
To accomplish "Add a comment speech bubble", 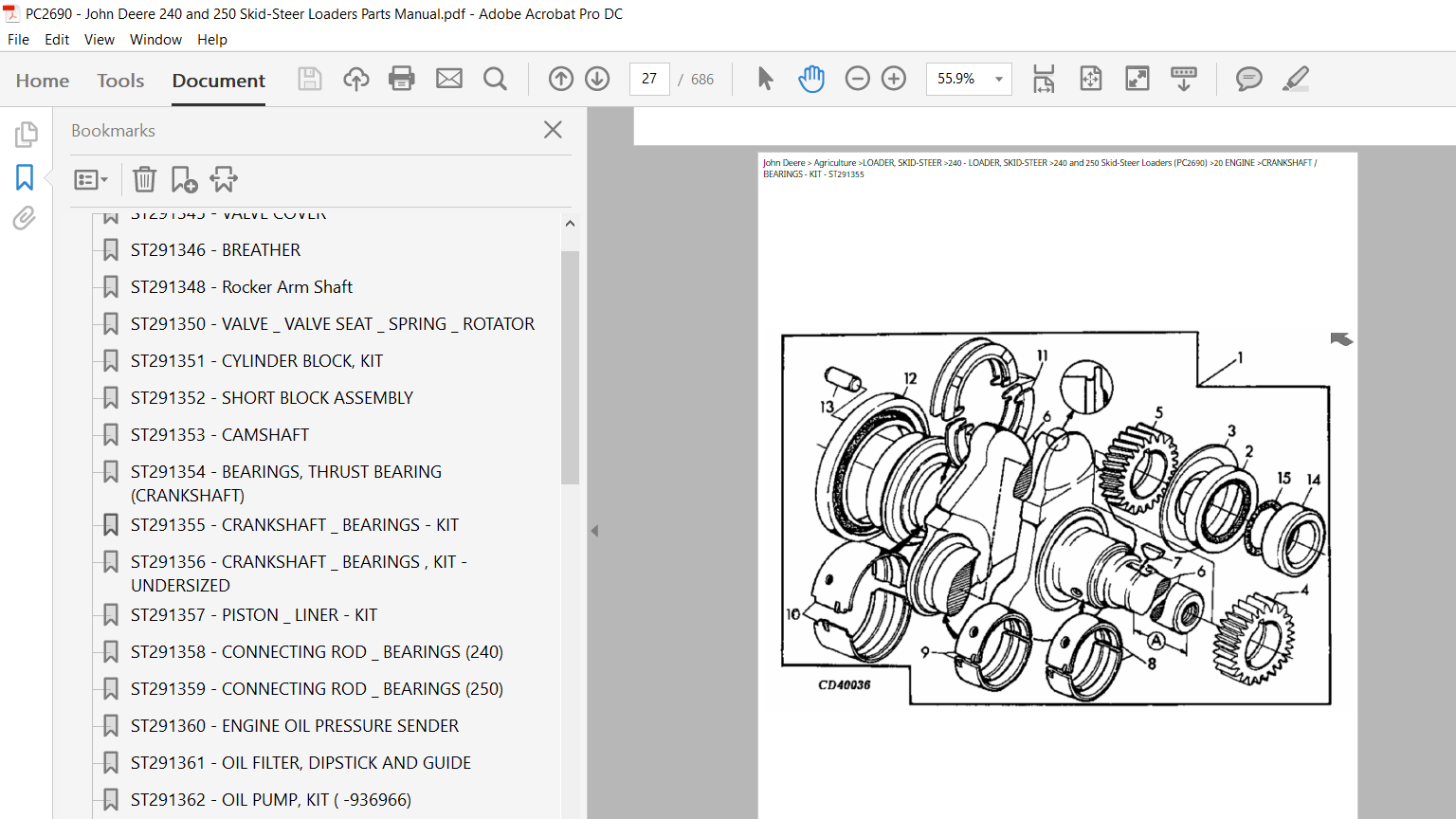I will 1249,79.
